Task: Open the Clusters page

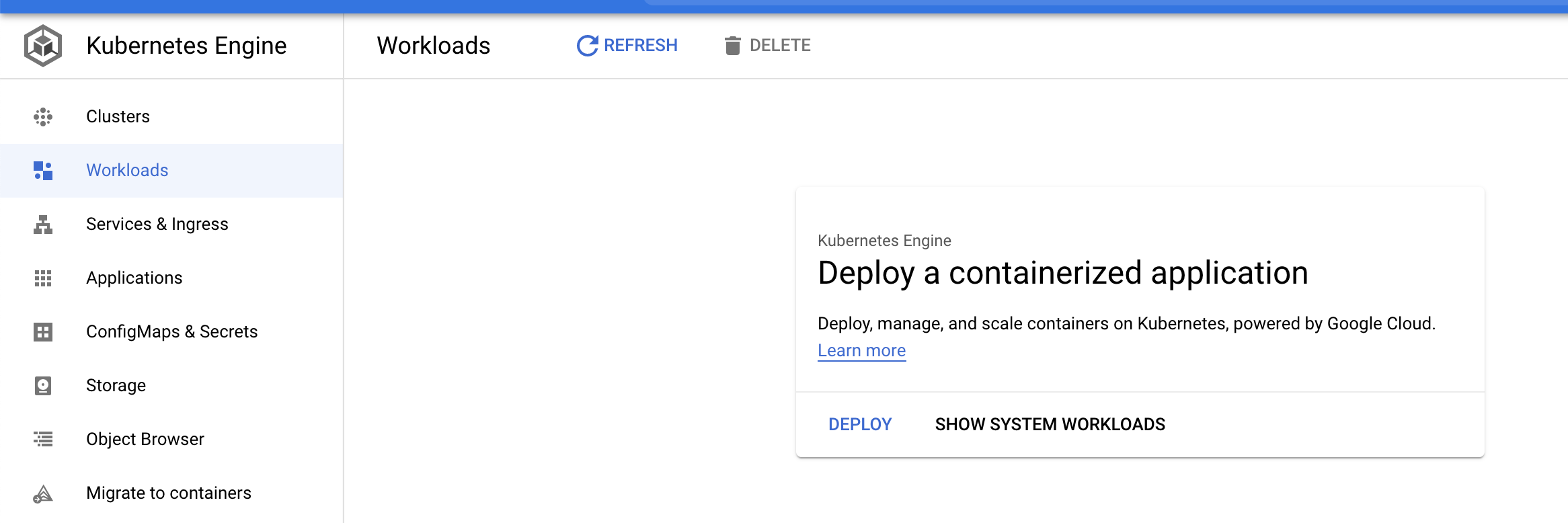Action: point(118,117)
